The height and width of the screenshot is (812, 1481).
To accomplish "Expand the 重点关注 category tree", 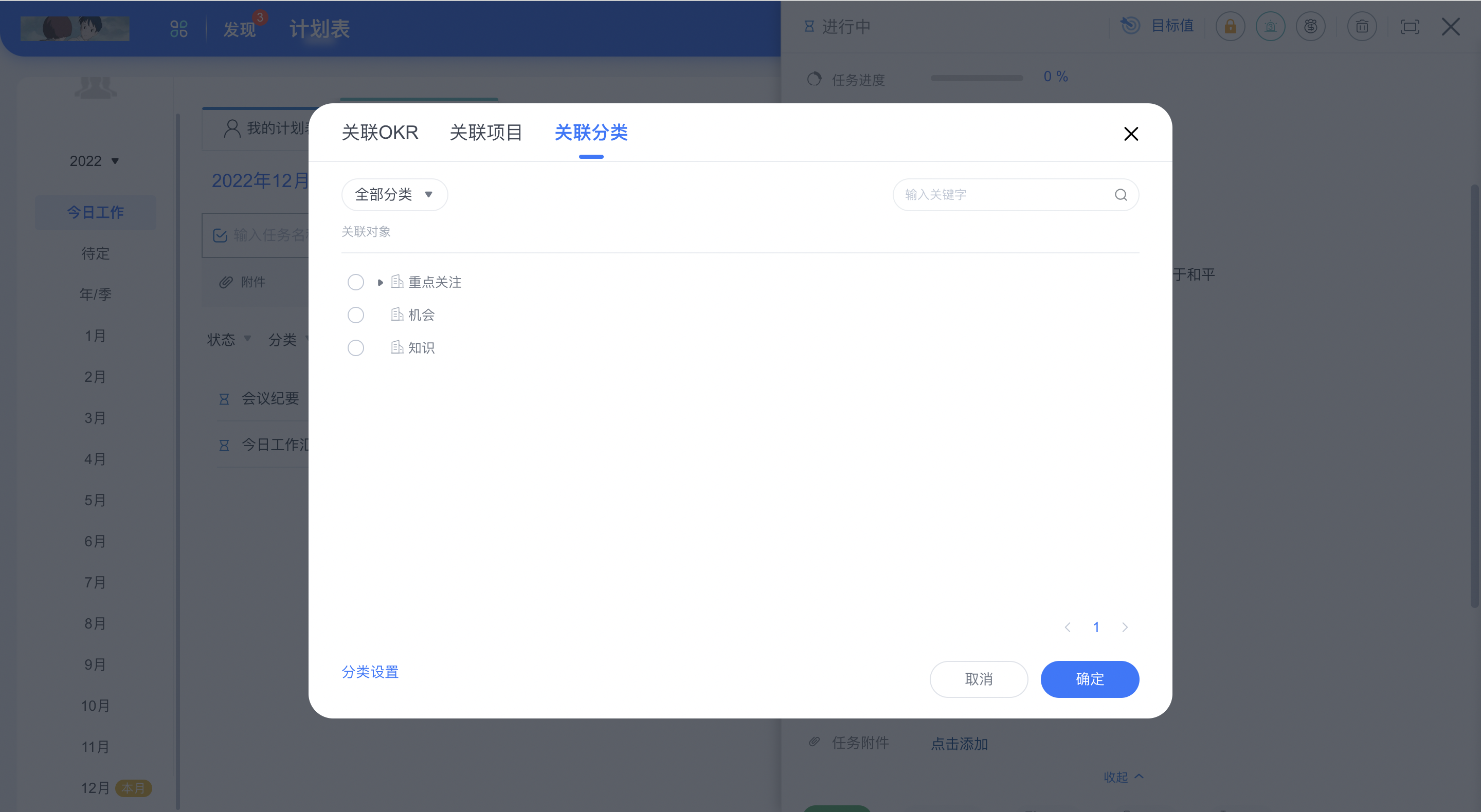I will 380,282.
